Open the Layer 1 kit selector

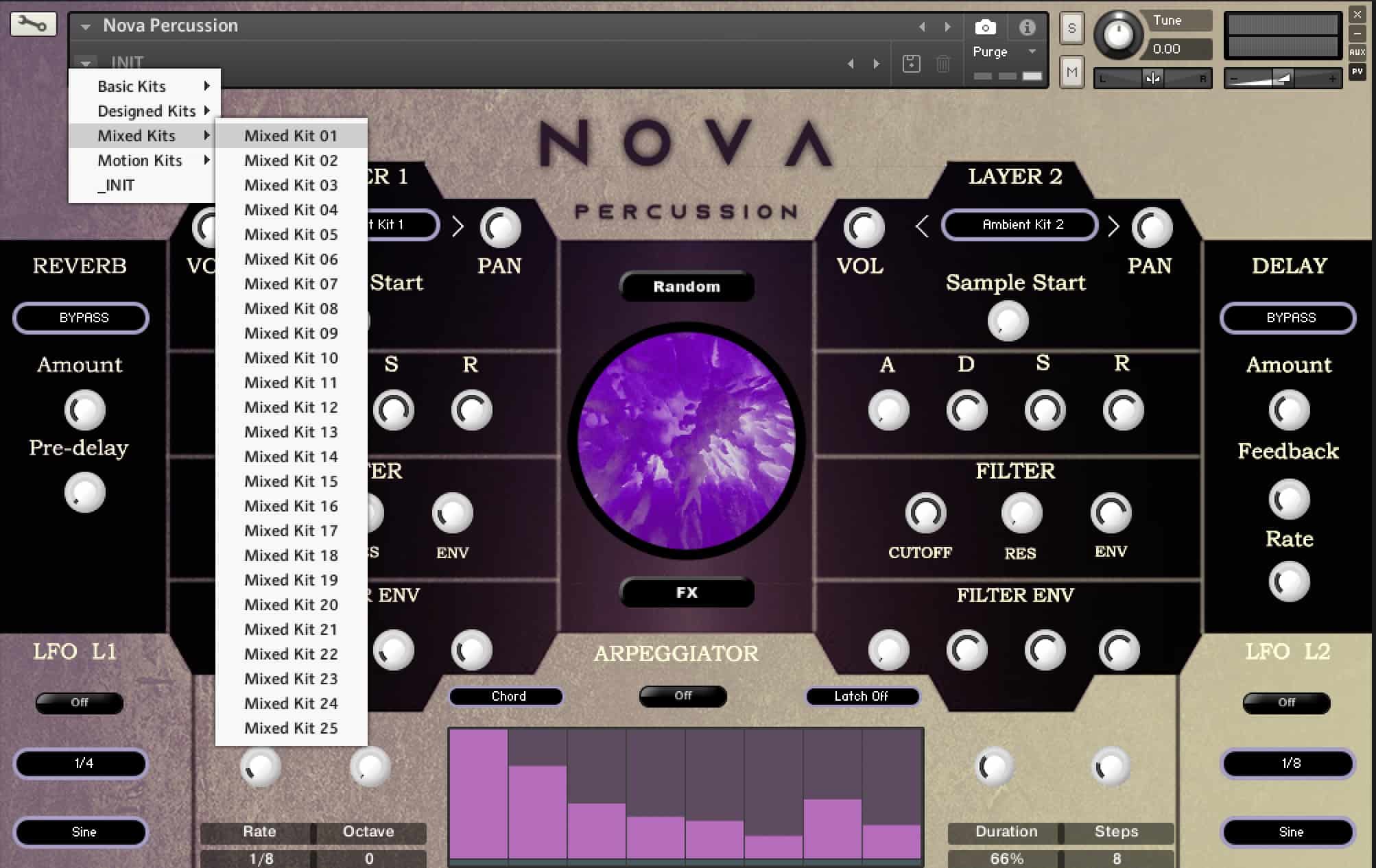click(403, 225)
